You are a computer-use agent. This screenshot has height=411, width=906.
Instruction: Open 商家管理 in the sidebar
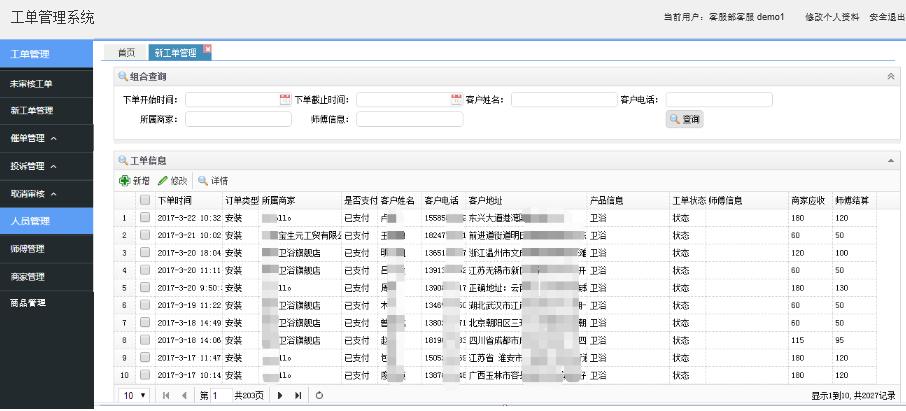pyautogui.click(x=46, y=277)
